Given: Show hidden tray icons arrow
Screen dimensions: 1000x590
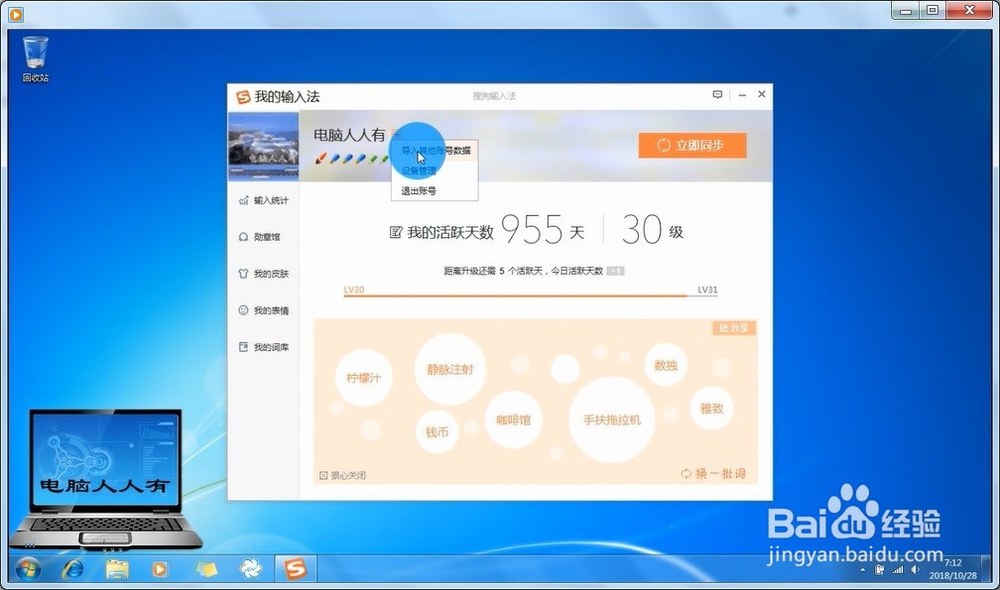Looking at the screenshot, I should (x=862, y=570).
